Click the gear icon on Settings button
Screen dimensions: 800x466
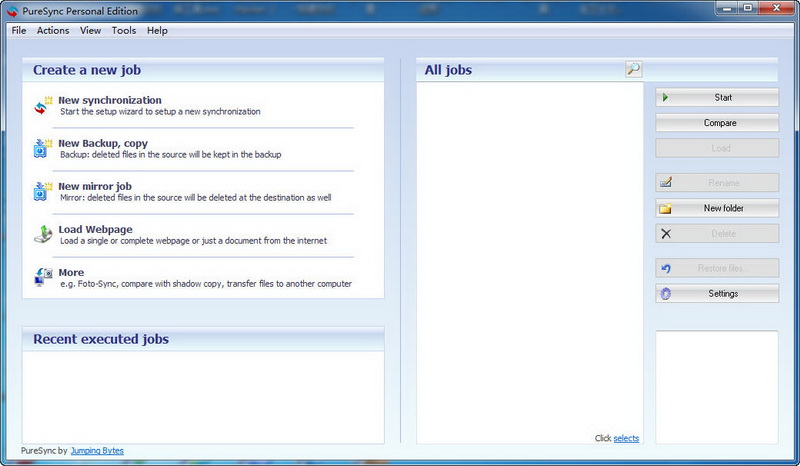coord(666,293)
